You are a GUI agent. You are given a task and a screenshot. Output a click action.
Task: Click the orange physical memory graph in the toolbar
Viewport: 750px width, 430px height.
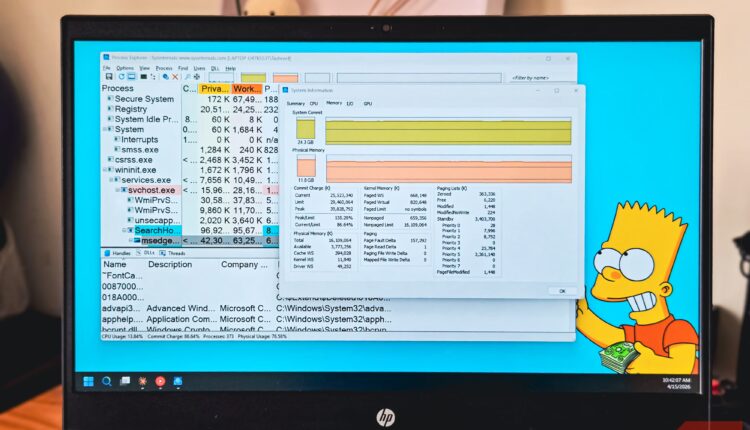tap(286, 77)
